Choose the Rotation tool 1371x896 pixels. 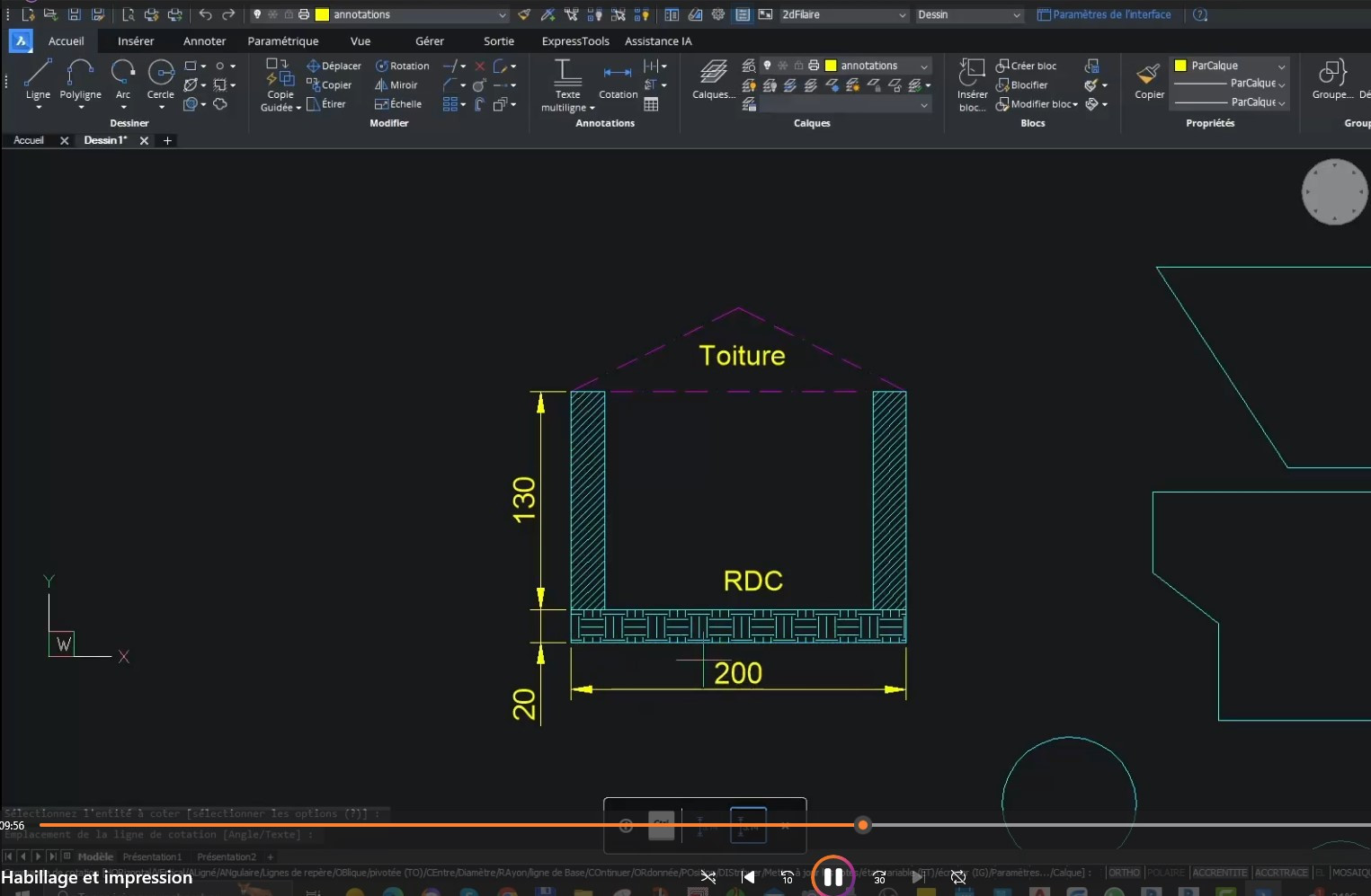402,66
